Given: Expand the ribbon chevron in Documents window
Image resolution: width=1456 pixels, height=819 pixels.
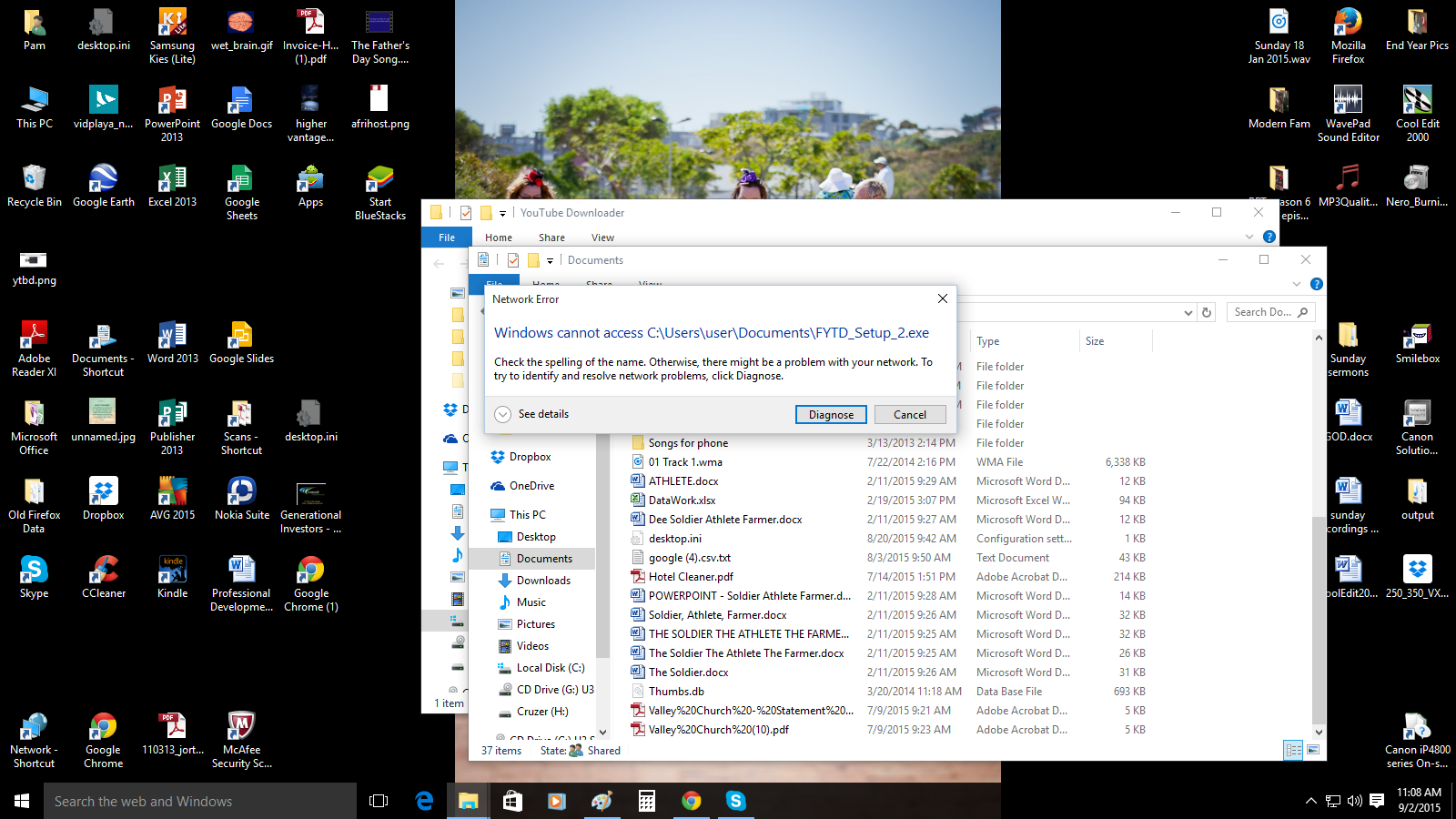Looking at the screenshot, I should 1297,284.
